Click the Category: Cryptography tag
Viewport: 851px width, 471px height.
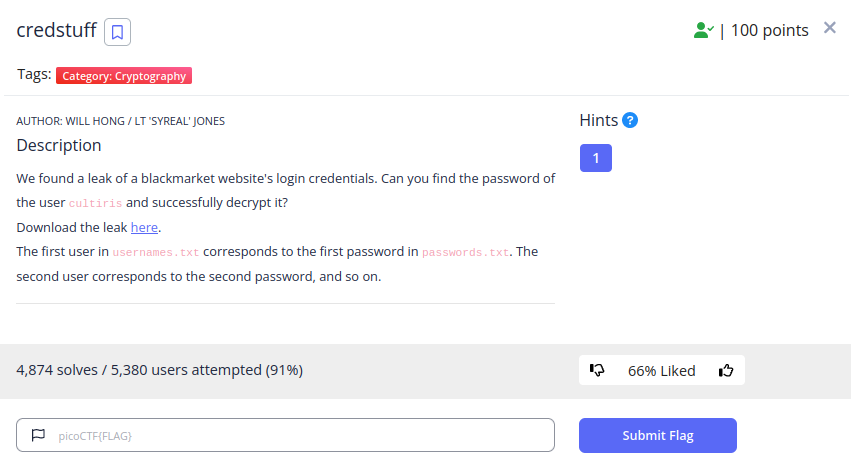pos(124,75)
